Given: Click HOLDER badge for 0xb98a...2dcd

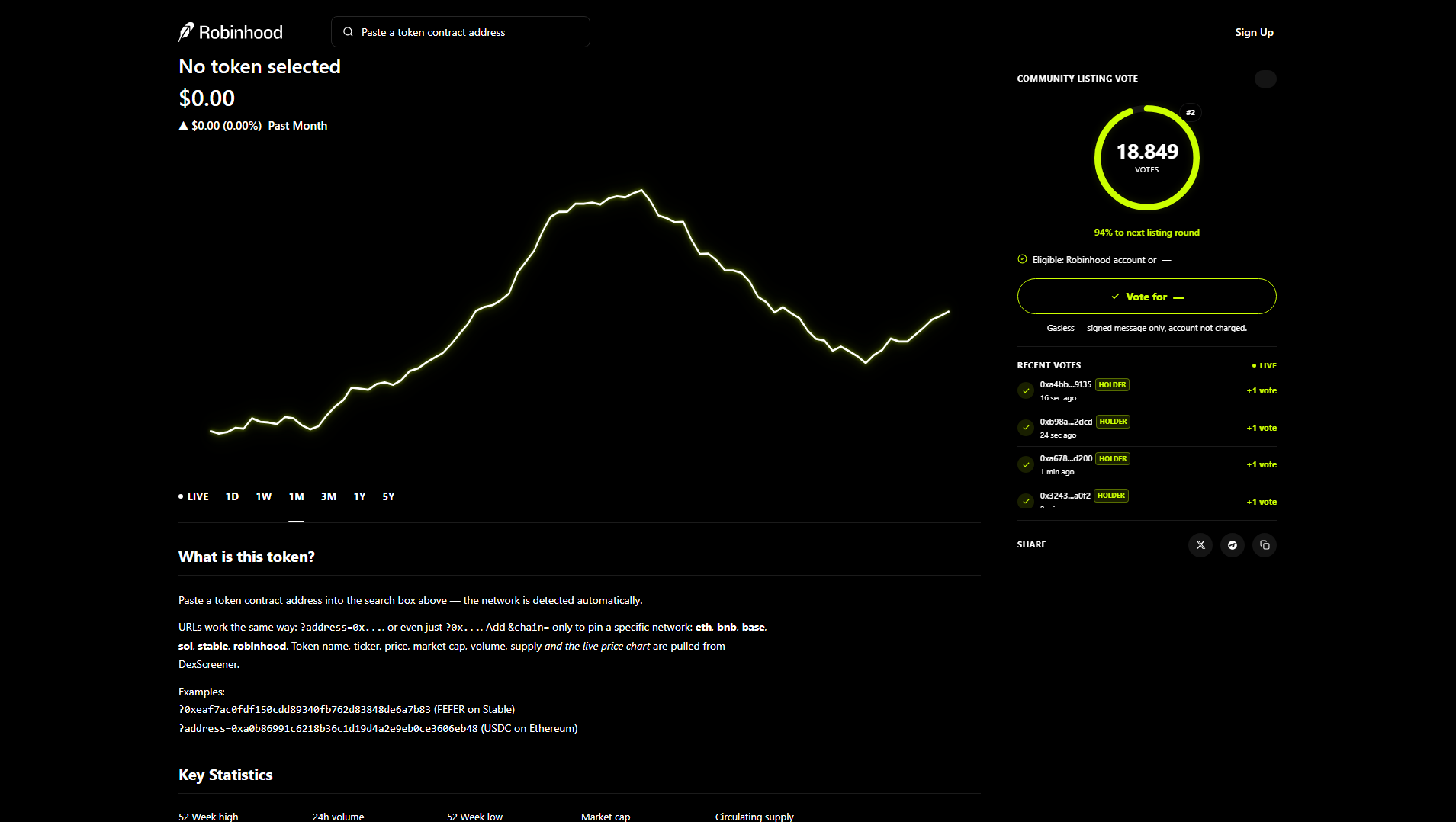Looking at the screenshot, I should pos(1113,422).
